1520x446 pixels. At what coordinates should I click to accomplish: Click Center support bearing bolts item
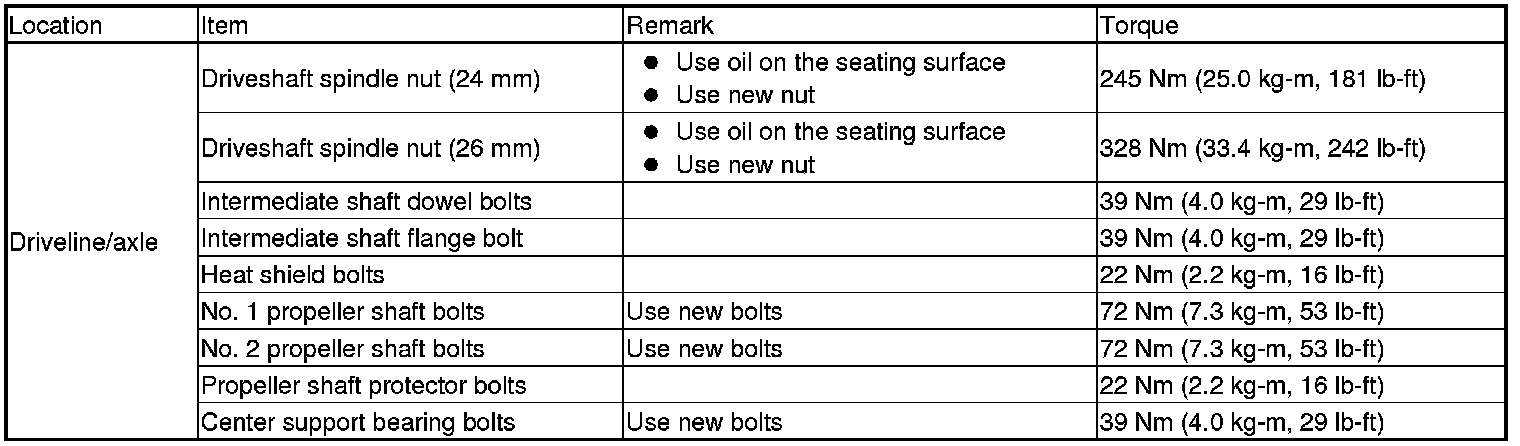(x=358, y=423)
